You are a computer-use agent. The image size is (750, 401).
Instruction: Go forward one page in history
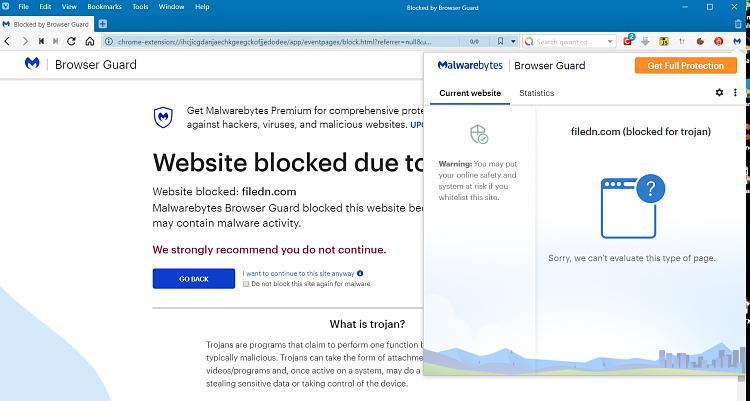pyautogui.click(x=25, y=42)
